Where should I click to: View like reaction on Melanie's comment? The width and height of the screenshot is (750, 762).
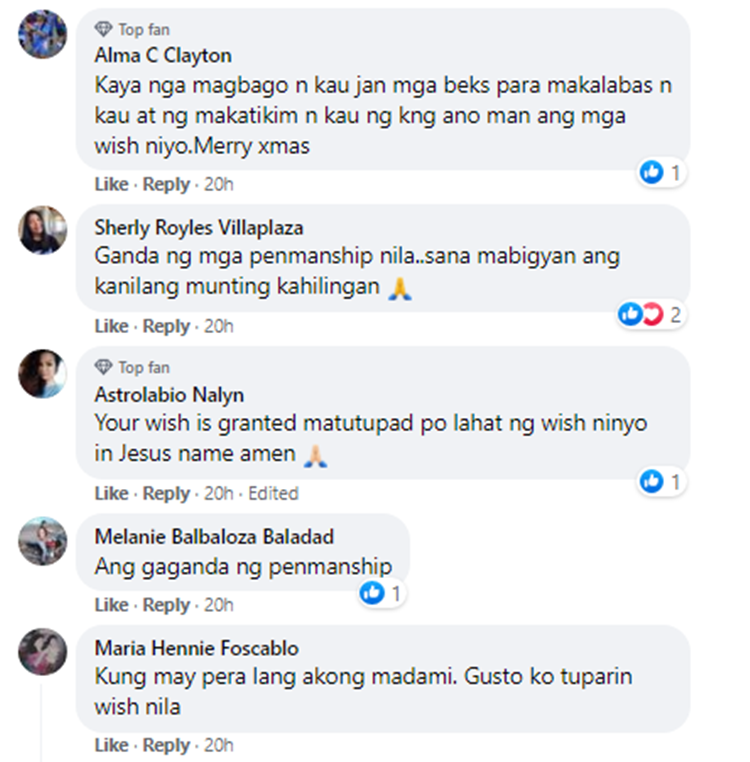382,593
